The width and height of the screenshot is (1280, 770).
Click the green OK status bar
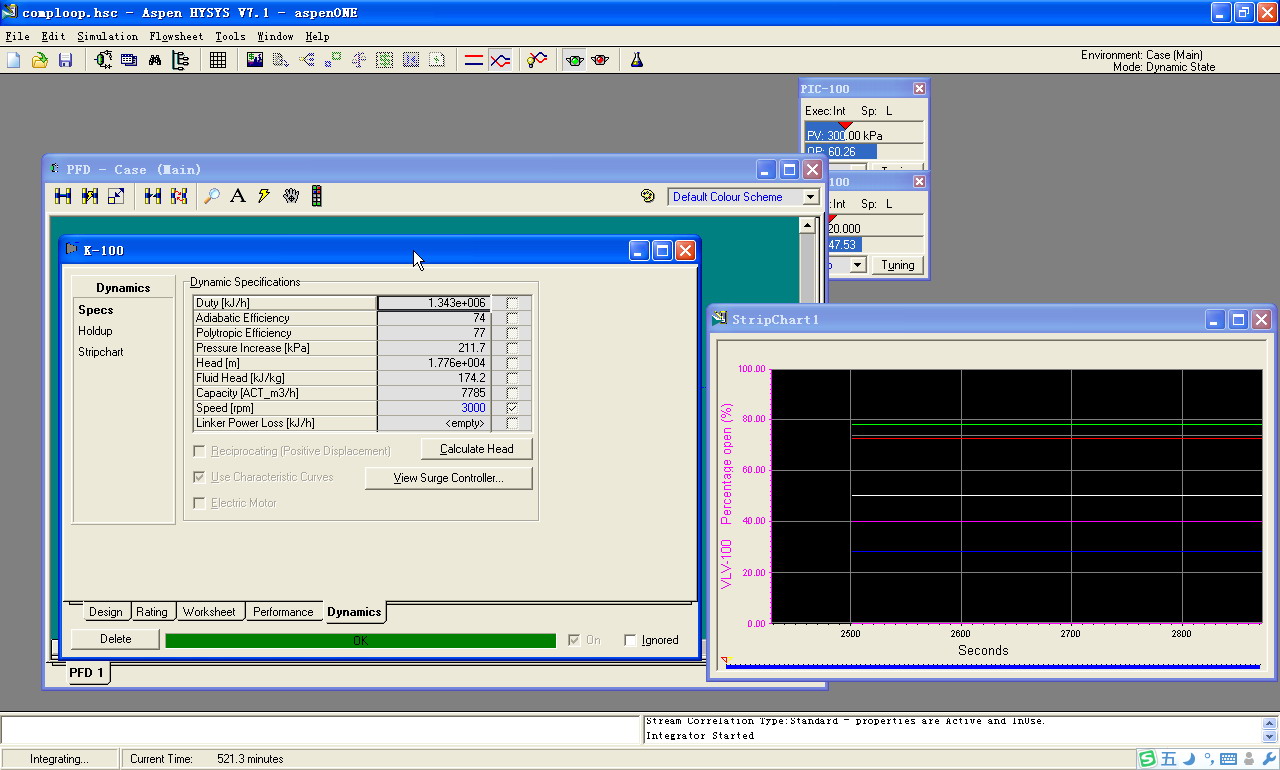(x=360, y=640)
